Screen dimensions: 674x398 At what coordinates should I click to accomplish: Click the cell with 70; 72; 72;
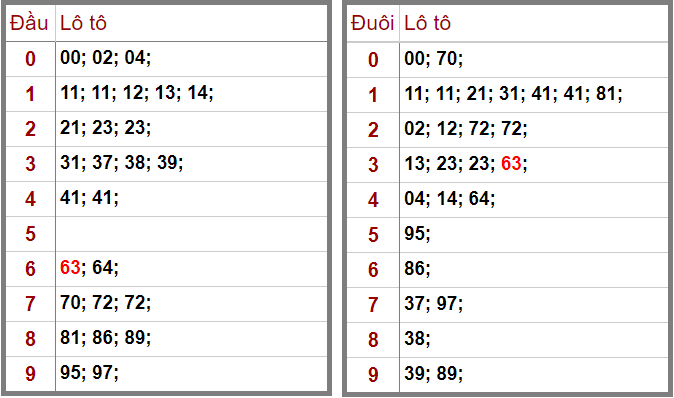point(192,304)
